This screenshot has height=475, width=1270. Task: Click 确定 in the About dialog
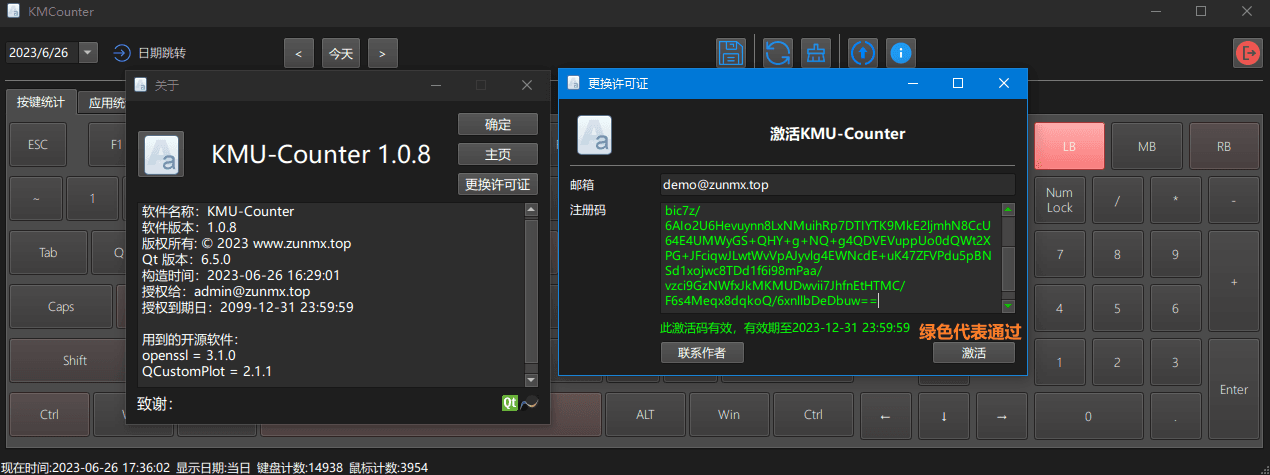pos(498,124)
